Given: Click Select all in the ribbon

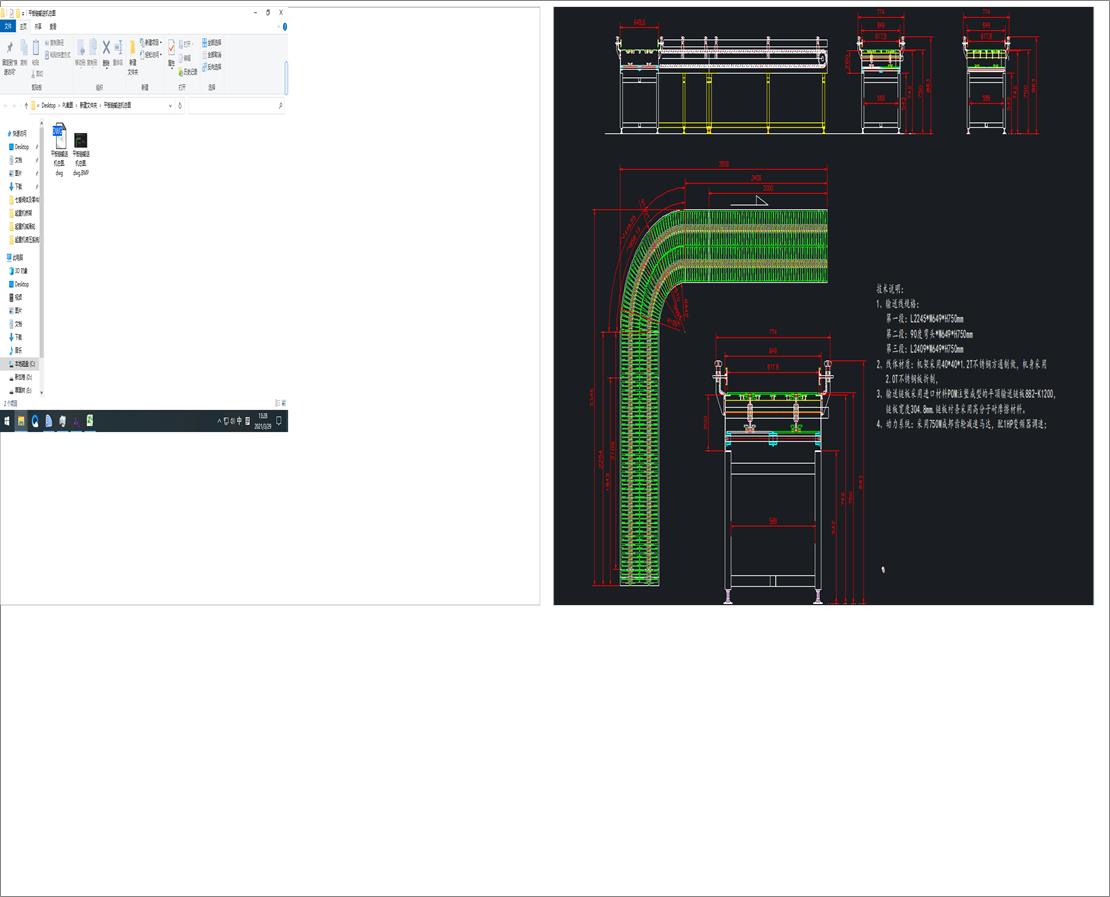Looking at the screenshot, I should [213, 42].
